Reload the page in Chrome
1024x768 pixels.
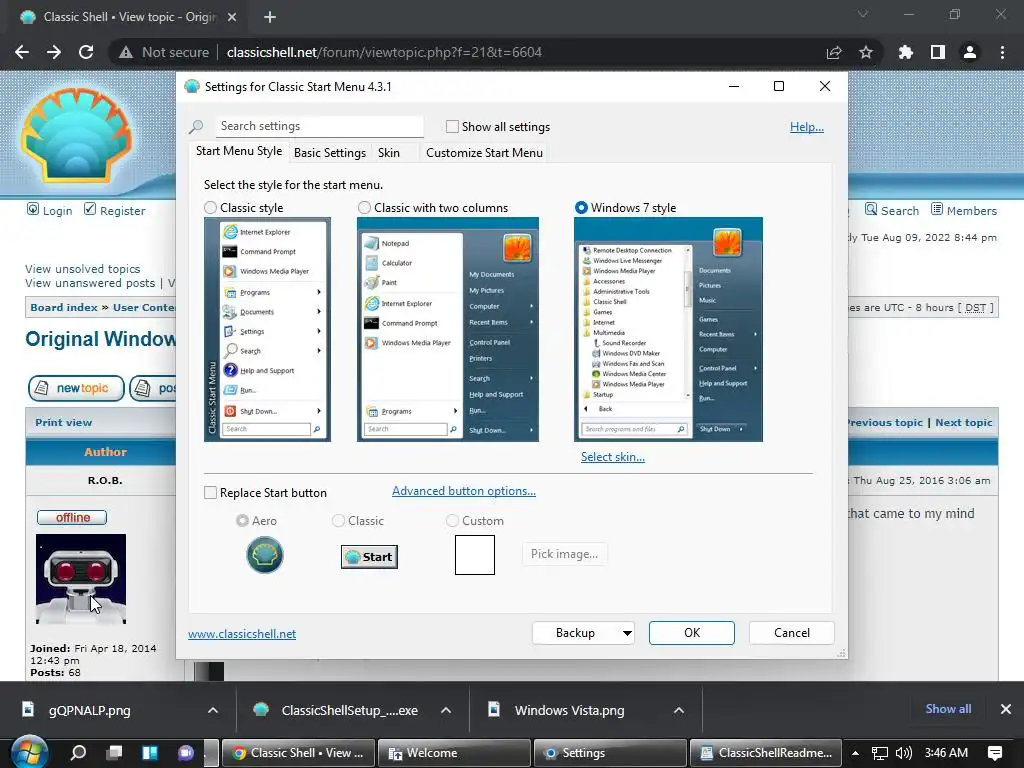click(x=86, y=52)
